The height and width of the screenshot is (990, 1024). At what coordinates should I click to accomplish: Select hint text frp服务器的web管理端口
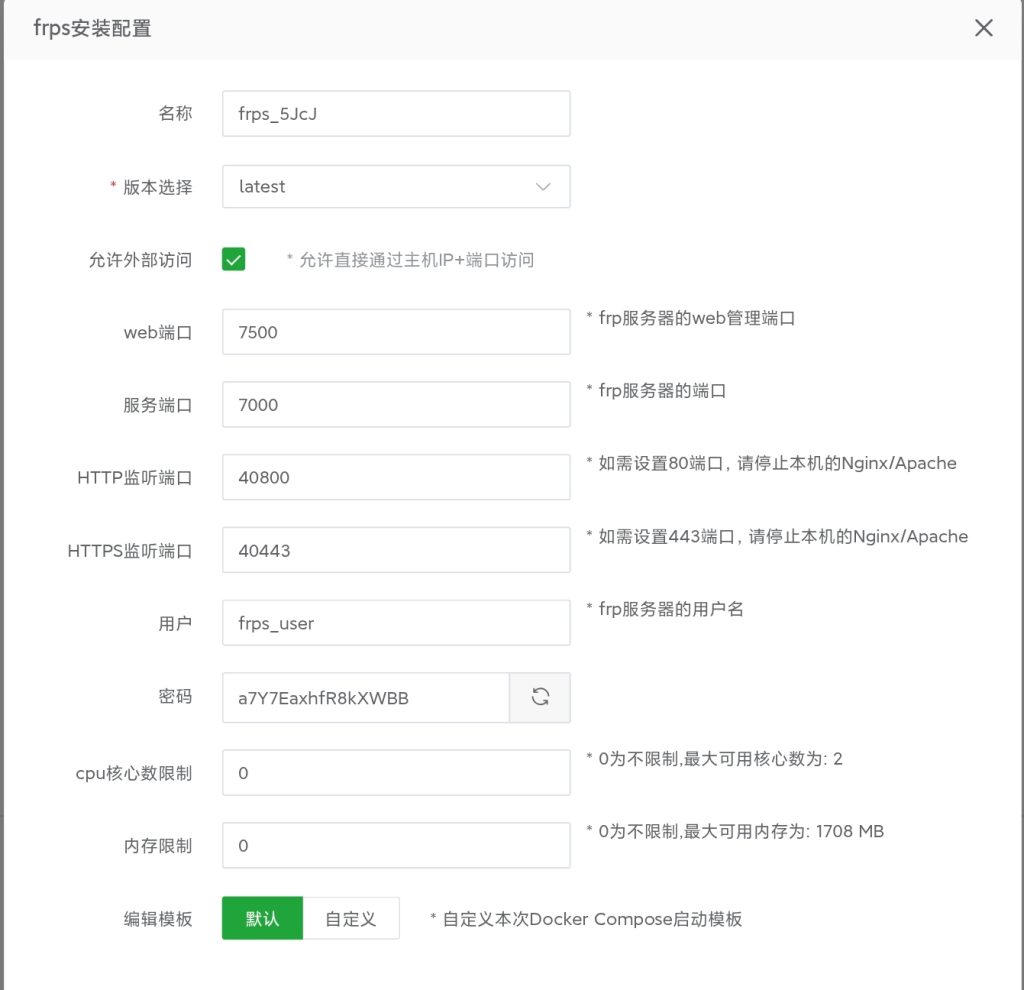[x=696, y=318]
